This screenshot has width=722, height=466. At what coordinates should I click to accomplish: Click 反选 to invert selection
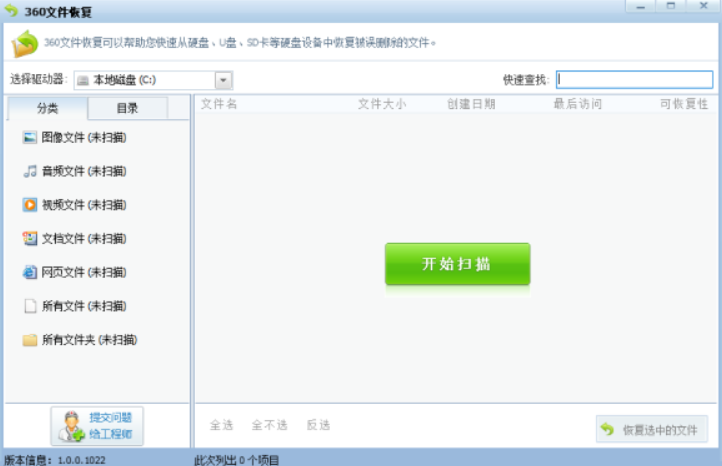319,425
